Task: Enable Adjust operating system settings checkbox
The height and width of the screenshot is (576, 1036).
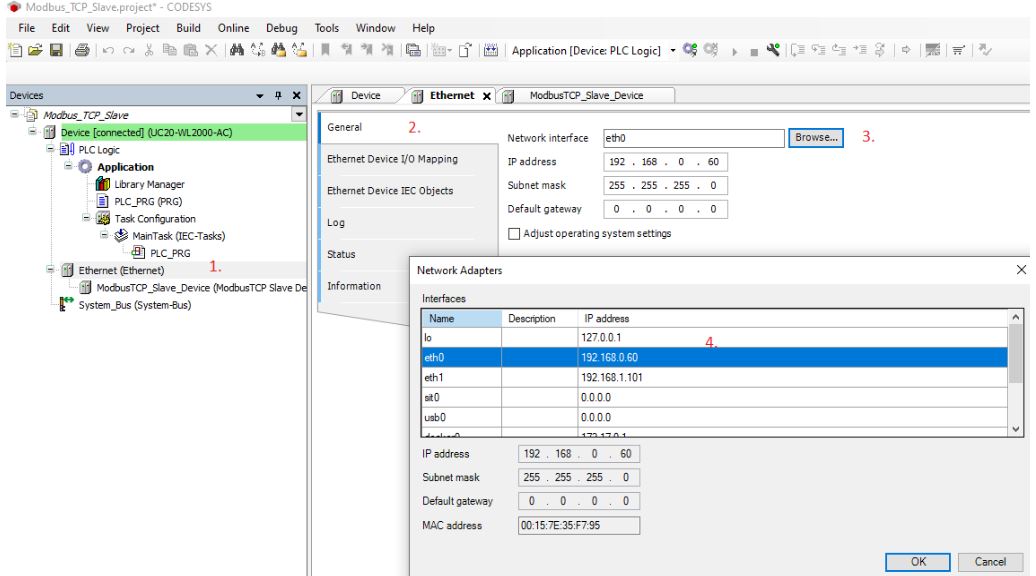Action: point(514,234)
